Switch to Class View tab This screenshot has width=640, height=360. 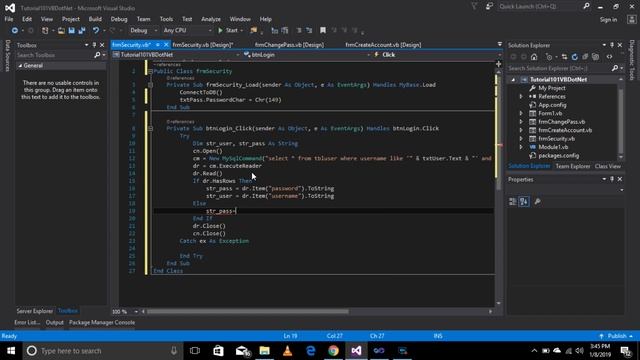coord(608,166)
